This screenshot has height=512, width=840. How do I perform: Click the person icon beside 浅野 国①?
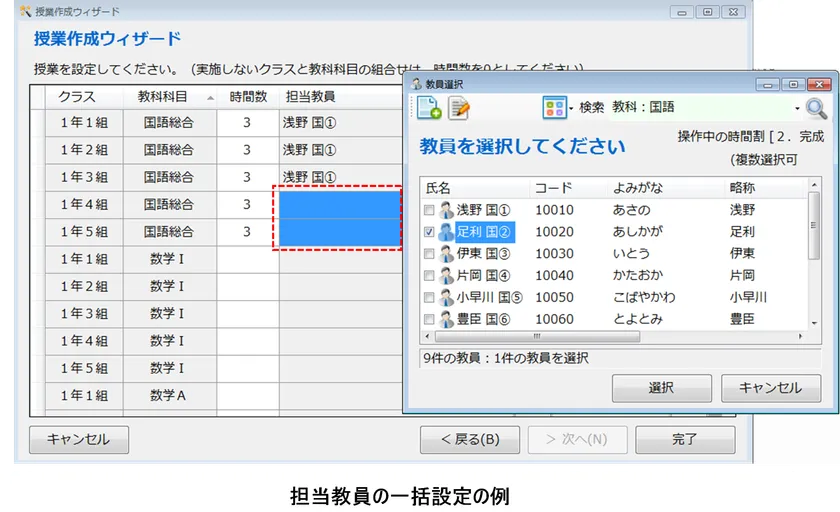point(446,210)
